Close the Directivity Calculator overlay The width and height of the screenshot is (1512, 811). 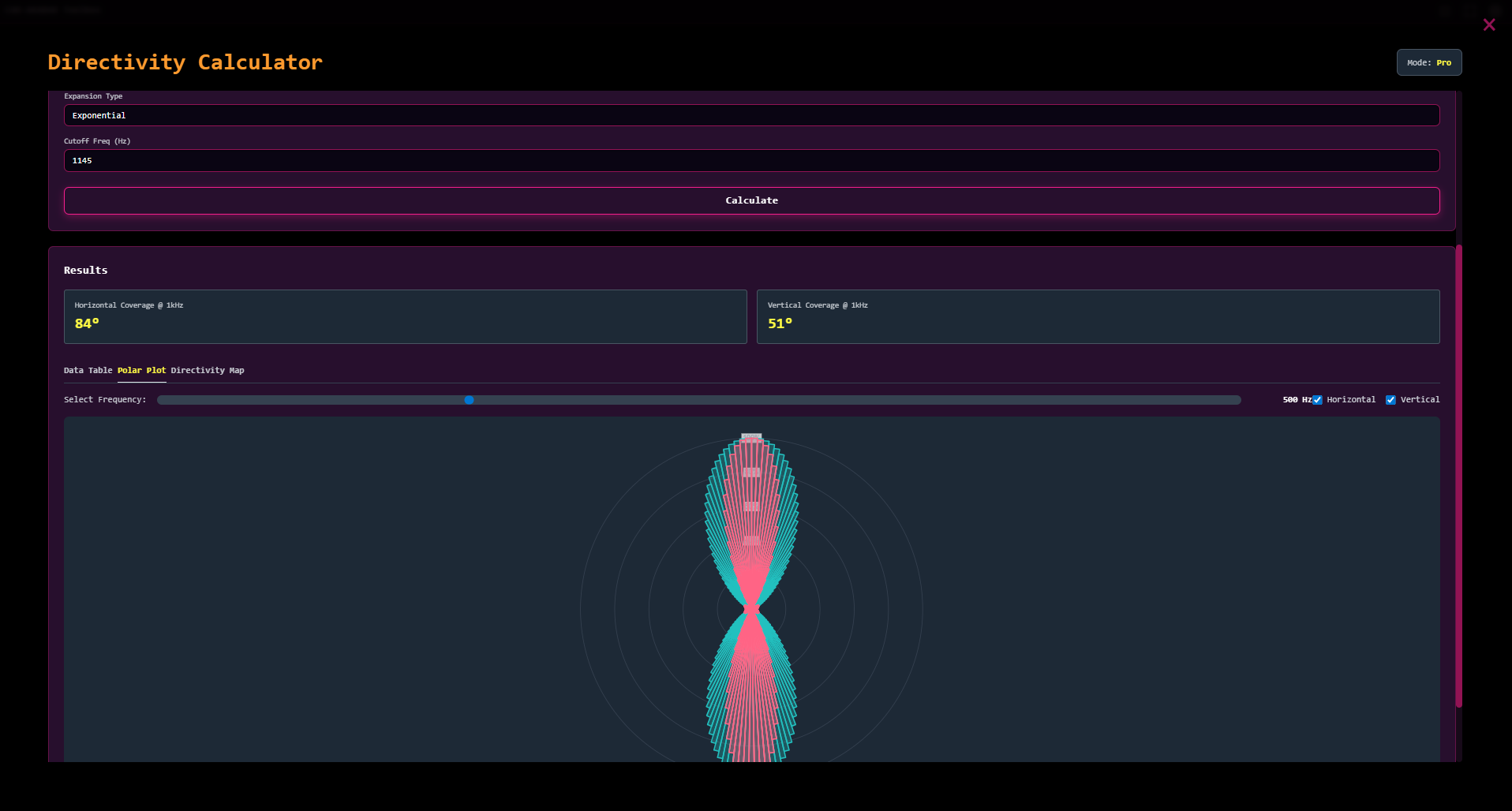[x=1488, y=25]
